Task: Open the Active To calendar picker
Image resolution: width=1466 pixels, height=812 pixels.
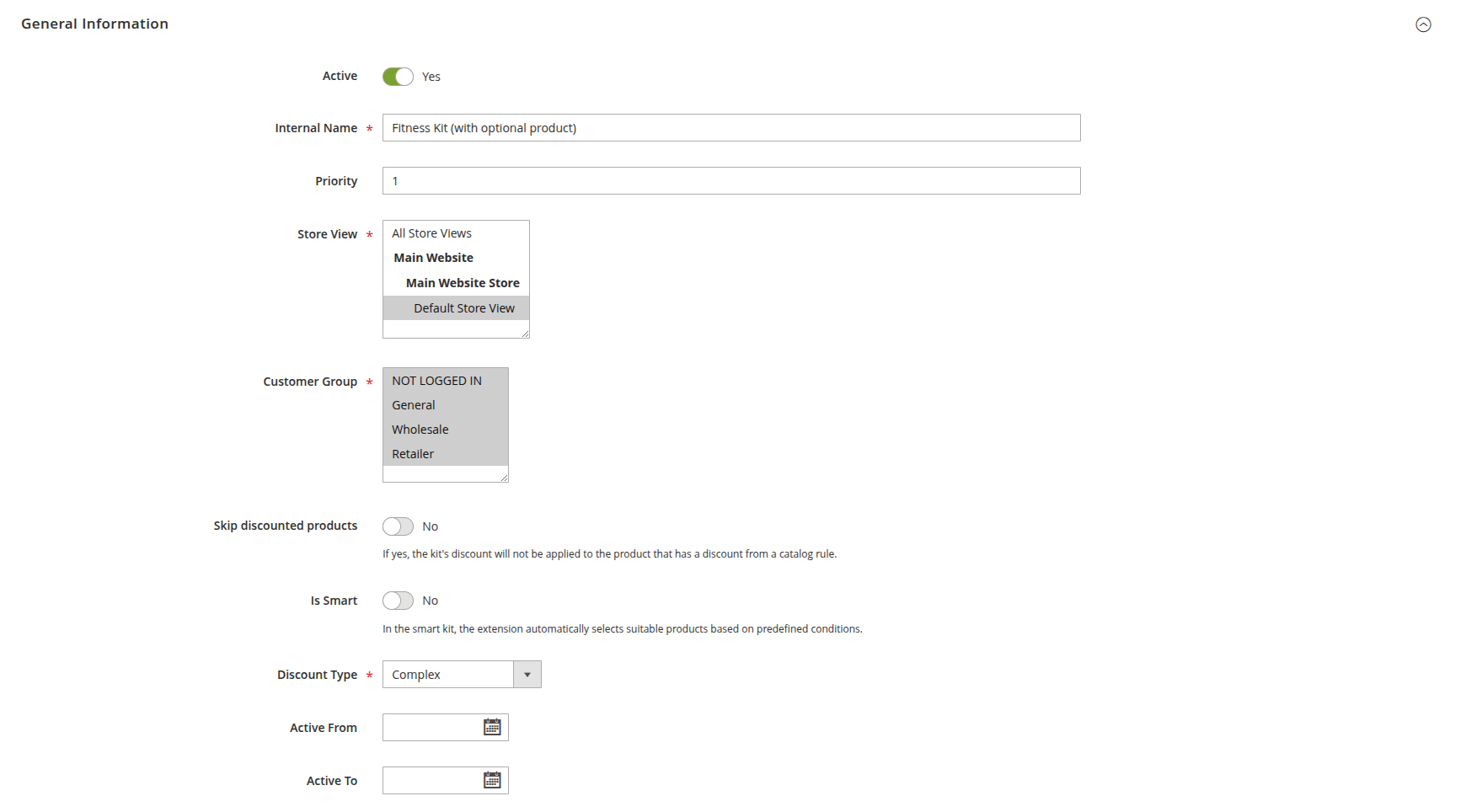Action: (x=492, y=781)
